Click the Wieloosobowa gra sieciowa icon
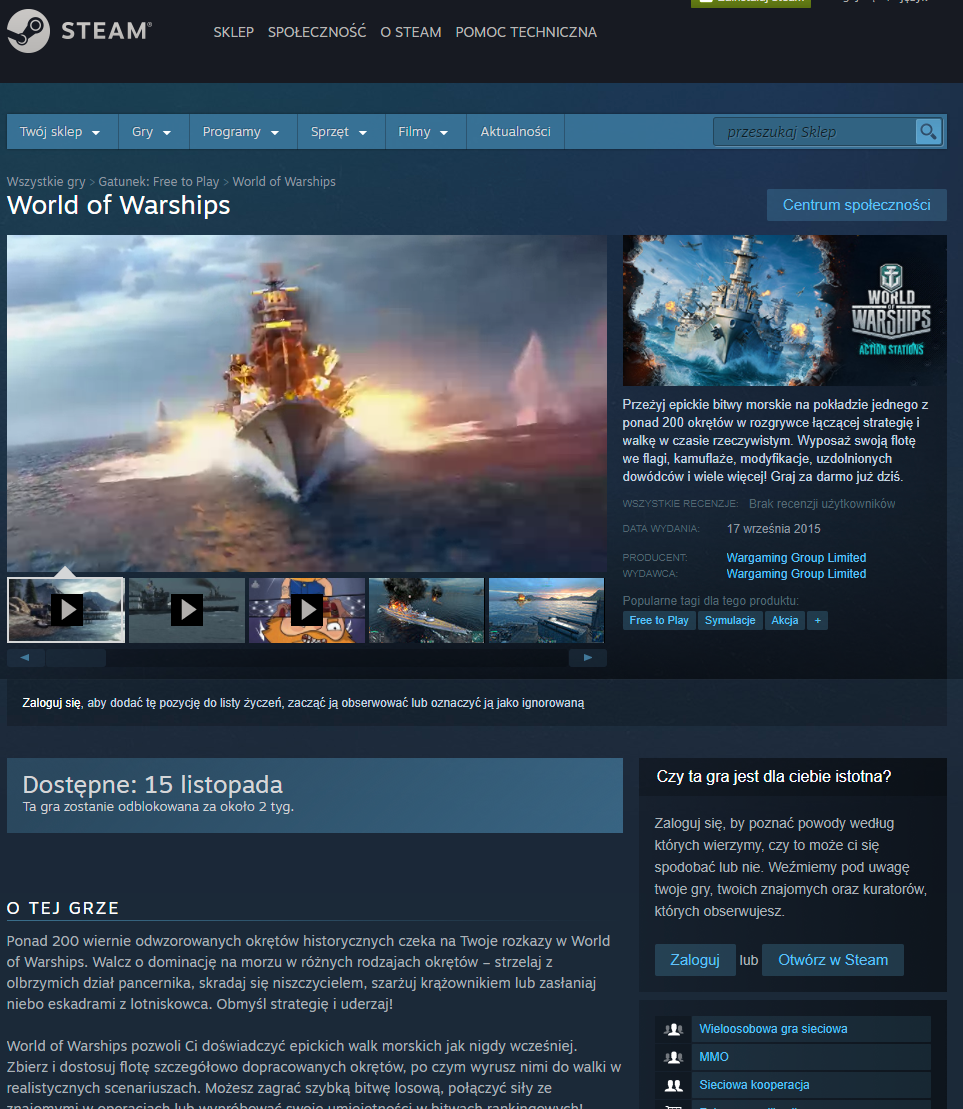 [x=674, y=1029]
